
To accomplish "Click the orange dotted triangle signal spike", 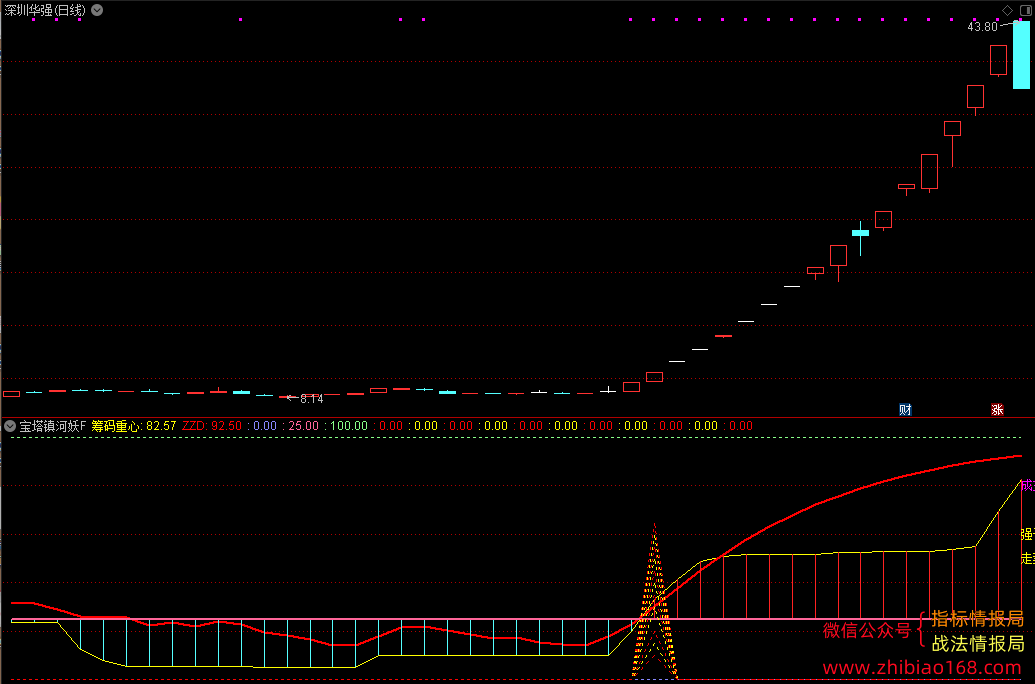I will click(x=654, y=601).
